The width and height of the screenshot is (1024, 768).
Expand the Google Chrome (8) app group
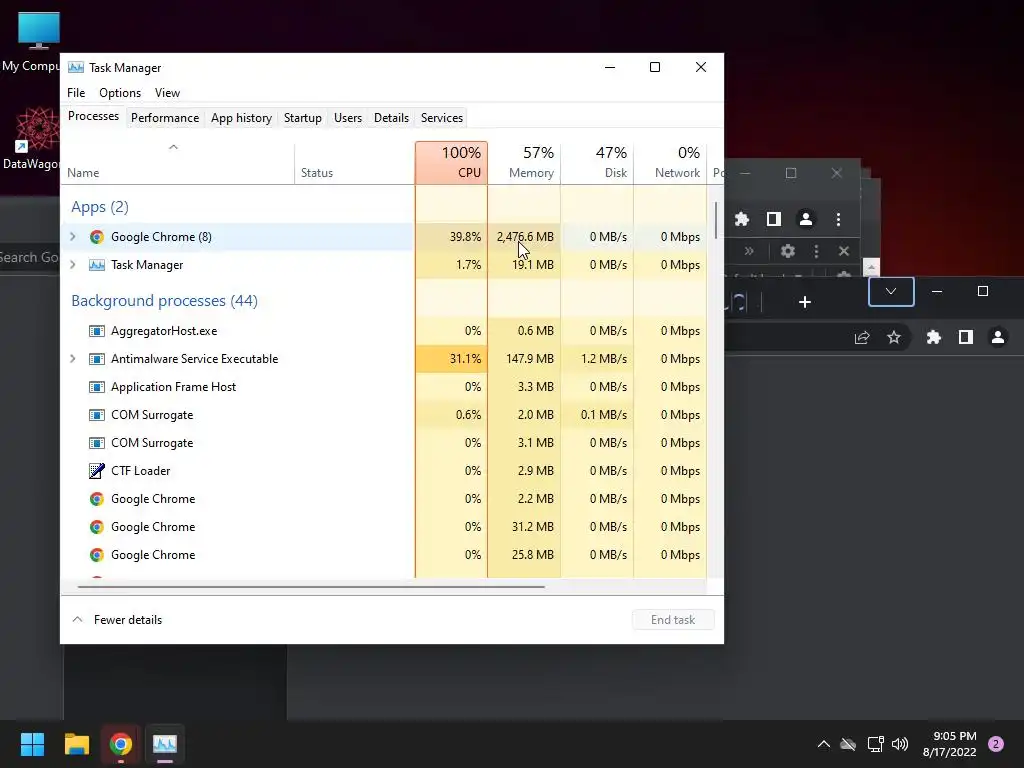pyautogui.click(x=72, y=236)
